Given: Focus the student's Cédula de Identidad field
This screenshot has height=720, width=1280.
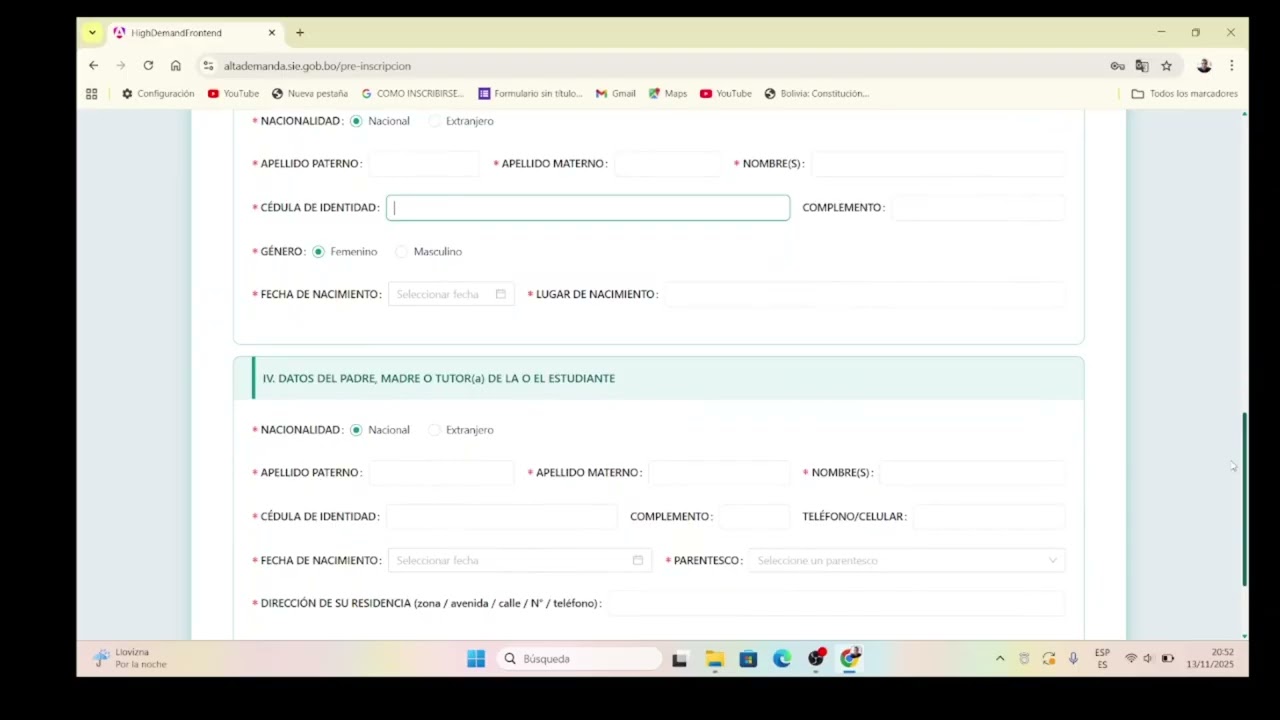Looking at the screenshot, I should tap(588, 208).
